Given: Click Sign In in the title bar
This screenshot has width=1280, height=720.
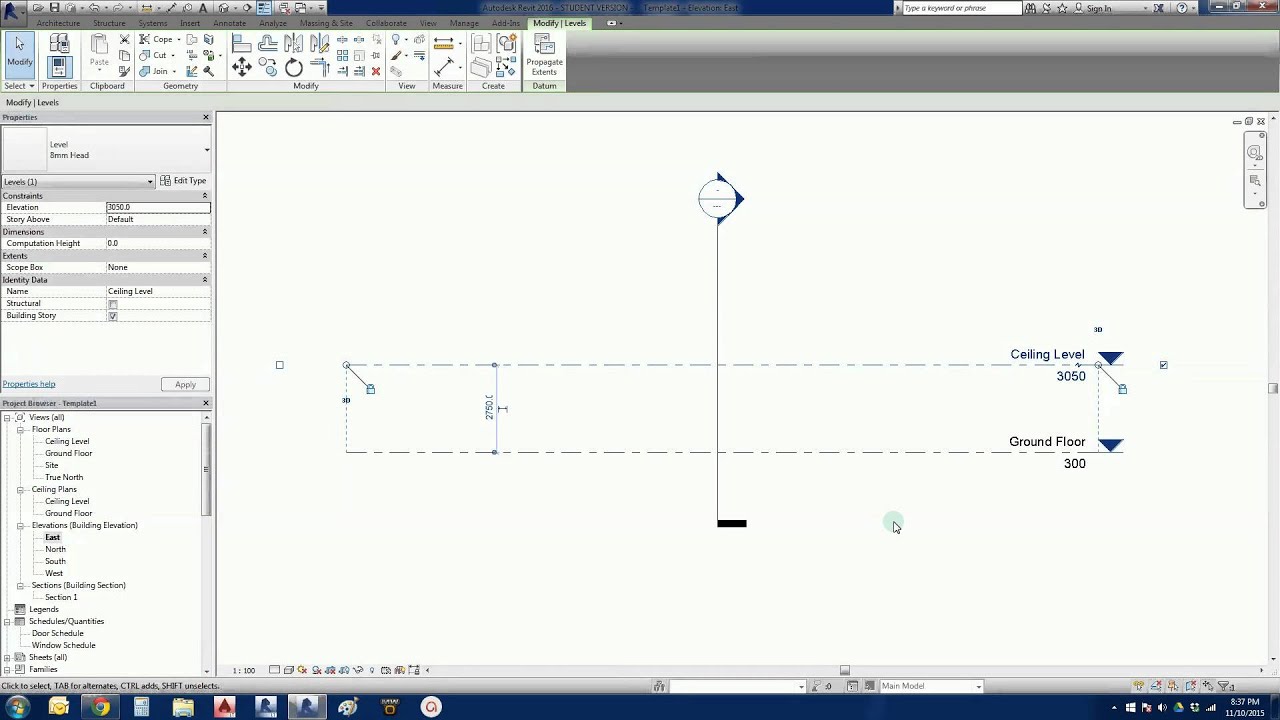Looking at the screenshot, I should pyautogui.click(x=1099, y=8).
